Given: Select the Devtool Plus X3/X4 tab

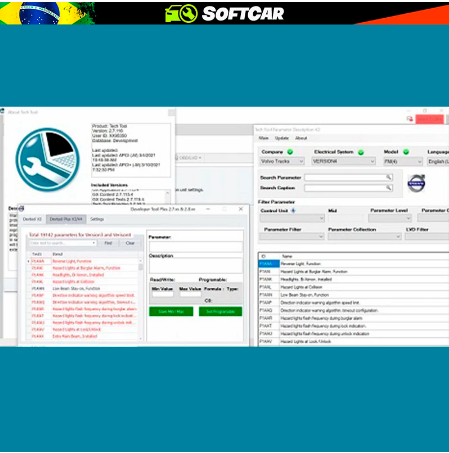Looking at the screenshot, I should (66, 219).
